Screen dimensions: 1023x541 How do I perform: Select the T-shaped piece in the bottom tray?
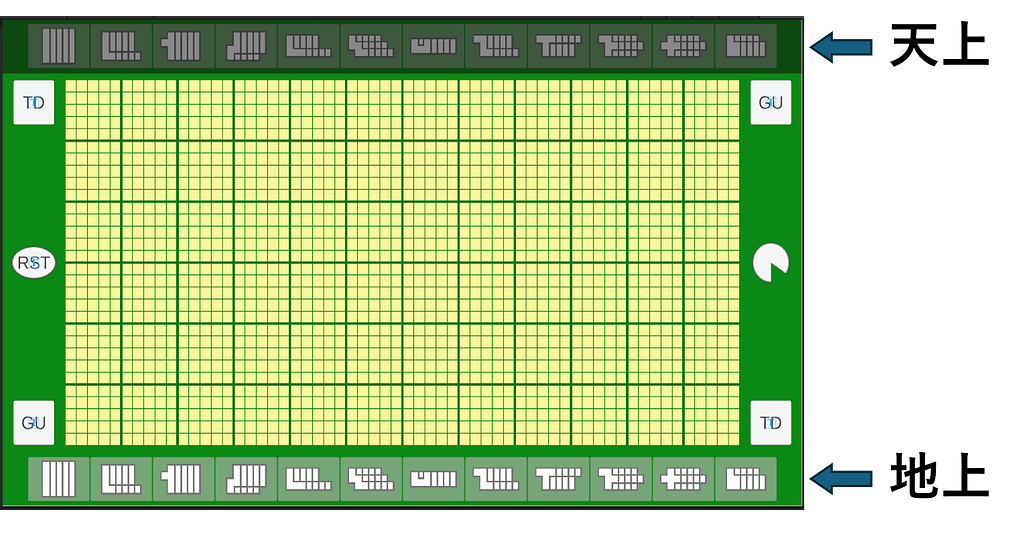point(559,479)
